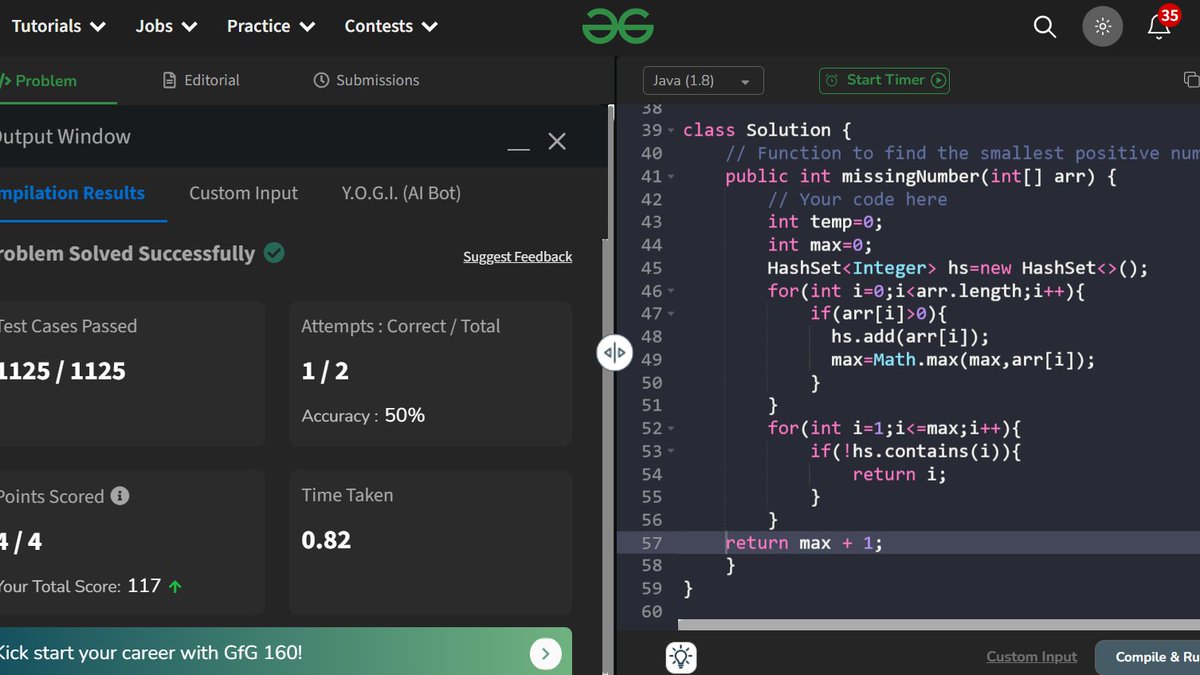Click the 'if(!hs.contains(i)){' line

tap(915, 451)
